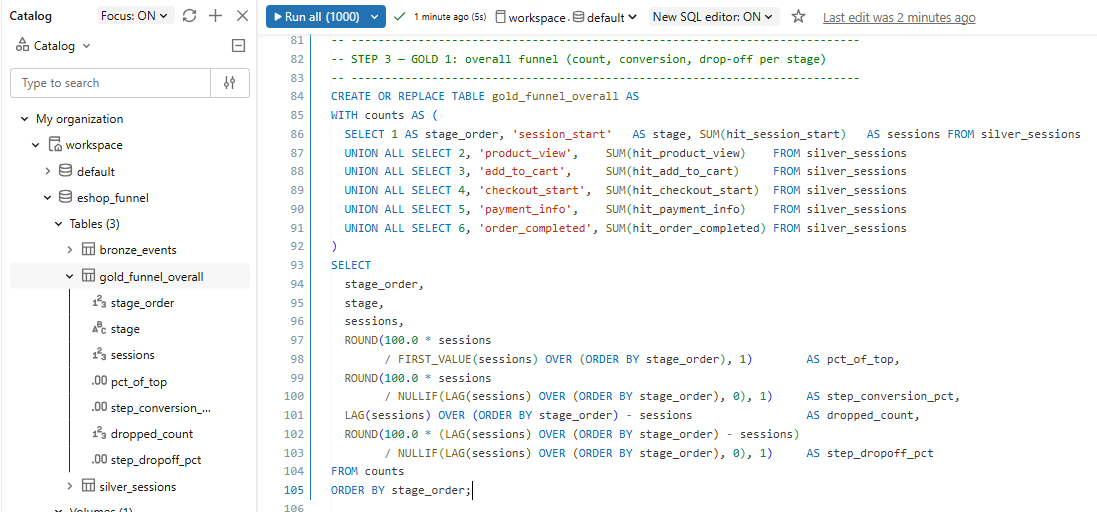This screenshot has height=512, width=1097.
Task: Click the stage_order integer column type icon
Action: coord(99,303)
